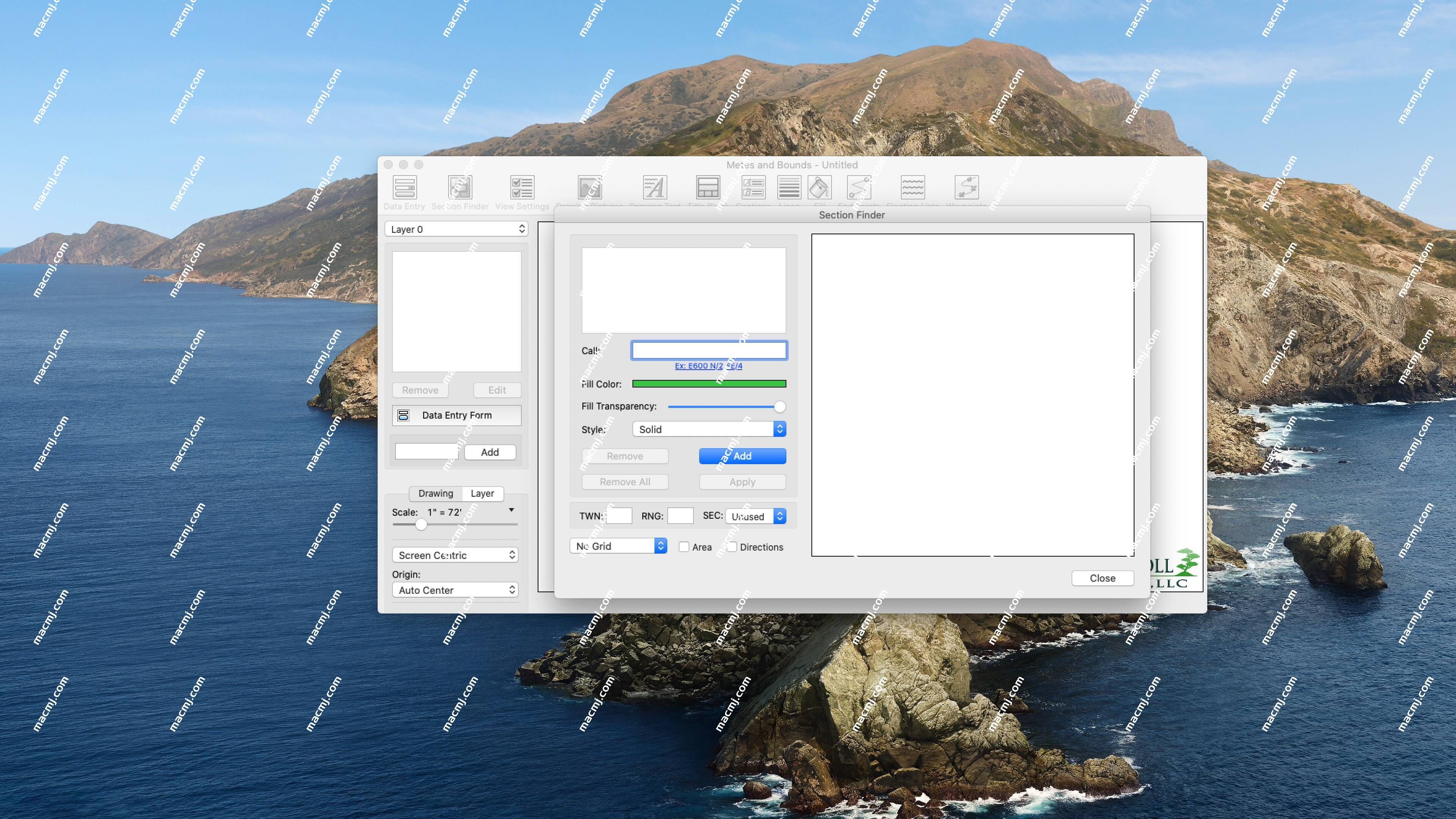Click the Section Finder preview canvas
This screenshot has width=1456, height=819.
point(972,395)
